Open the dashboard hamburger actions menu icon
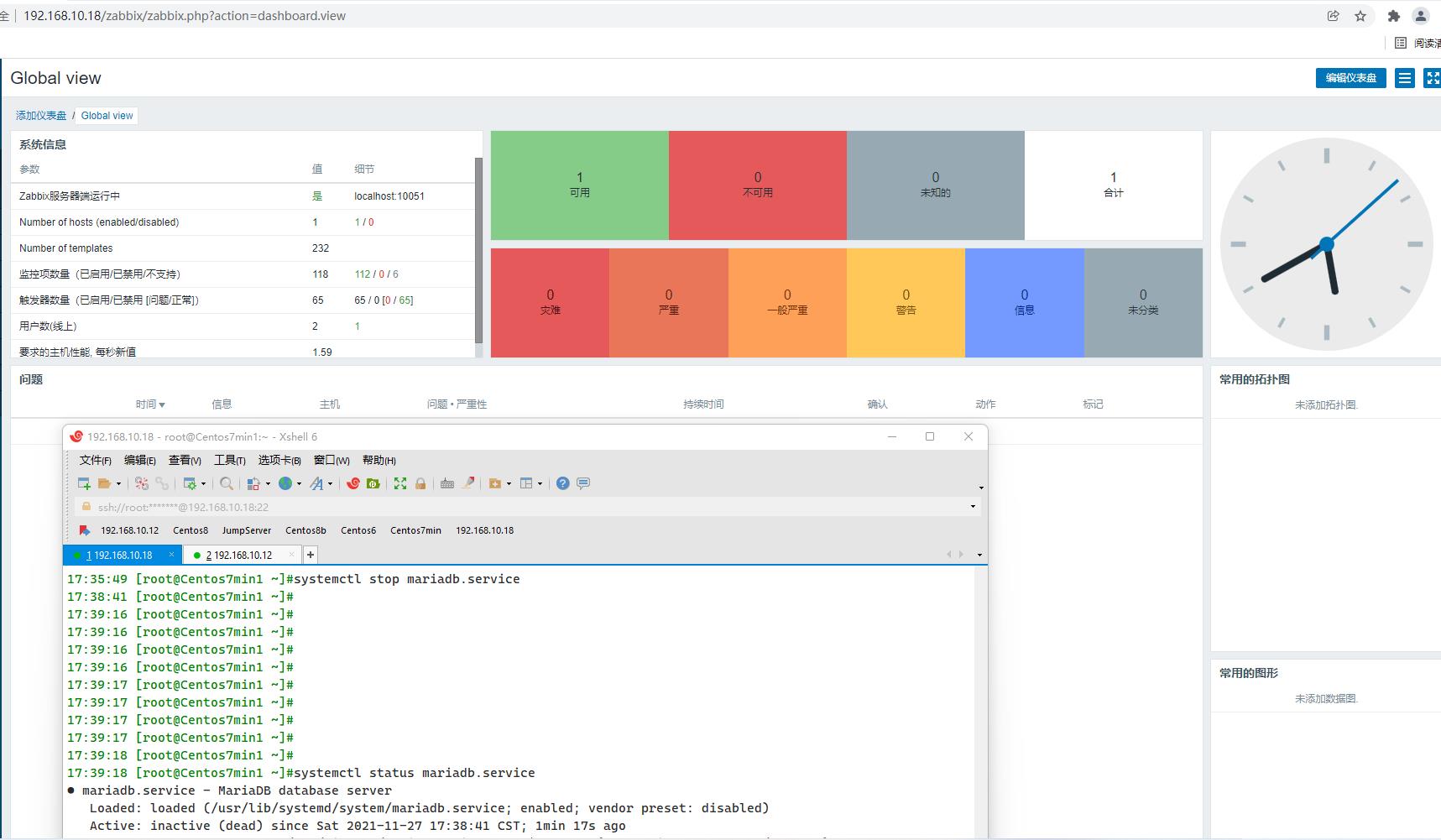The width and height of the screenshot is (1441, 840). coord(1405,78)
